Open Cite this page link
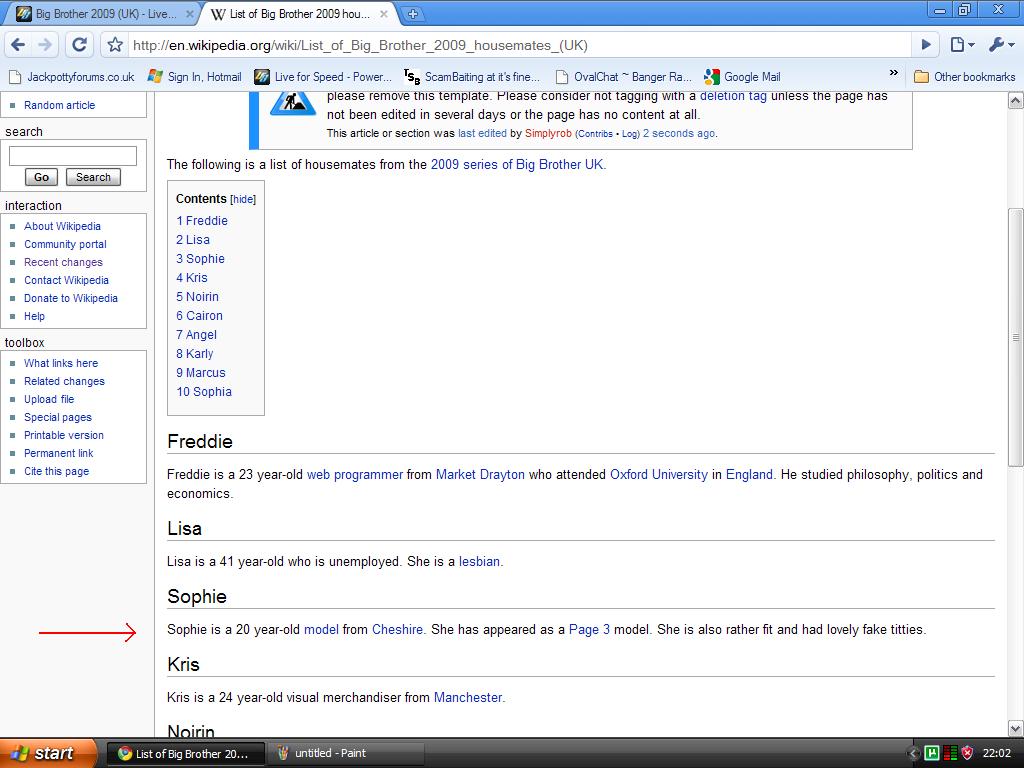 [56, 472]
